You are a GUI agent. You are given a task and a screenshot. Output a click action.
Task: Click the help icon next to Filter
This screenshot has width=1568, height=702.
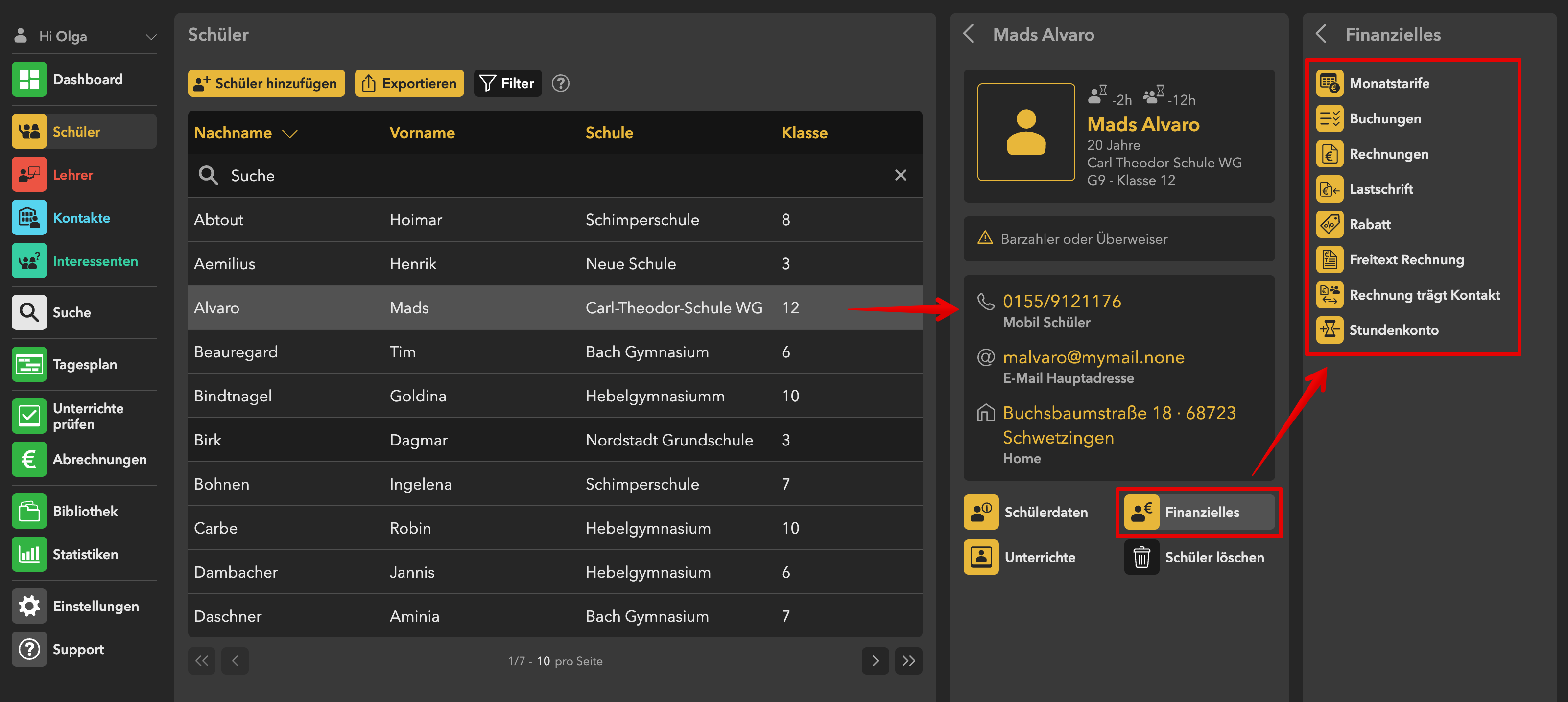point(560,83)
